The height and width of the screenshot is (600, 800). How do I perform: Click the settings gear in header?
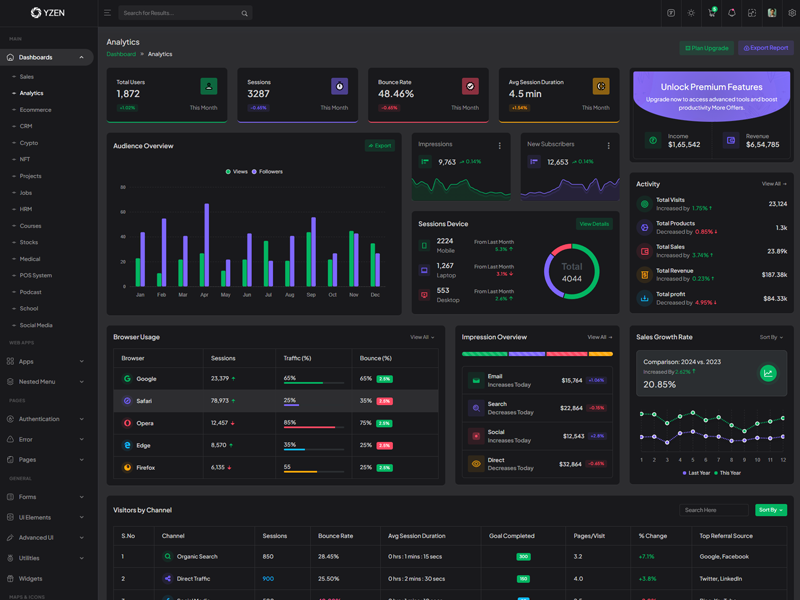click(x=792, y=13)
